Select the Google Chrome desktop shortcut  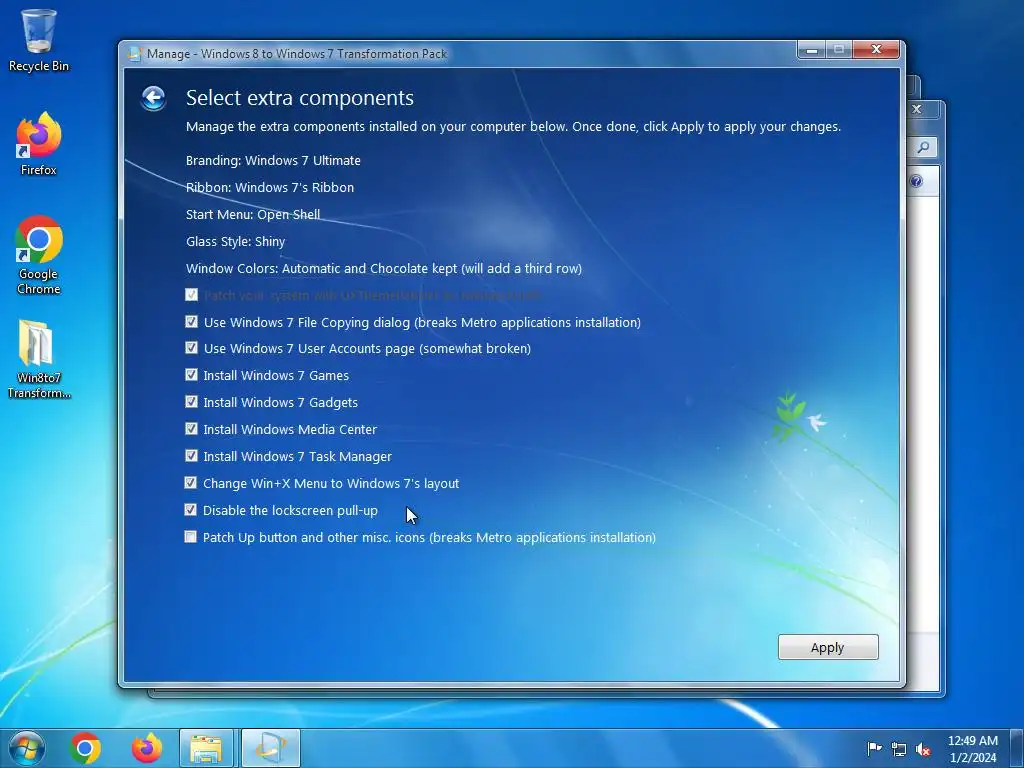tap(39, 255)
